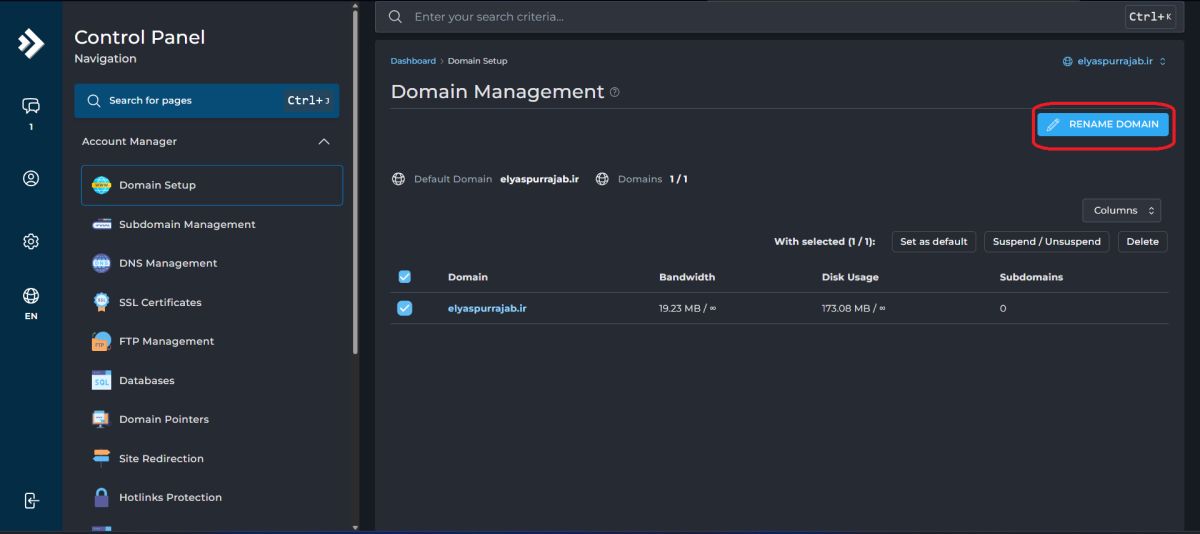
Task: Click the SSL Certificates icon in sidebar
Action: [x=101, y=302]
